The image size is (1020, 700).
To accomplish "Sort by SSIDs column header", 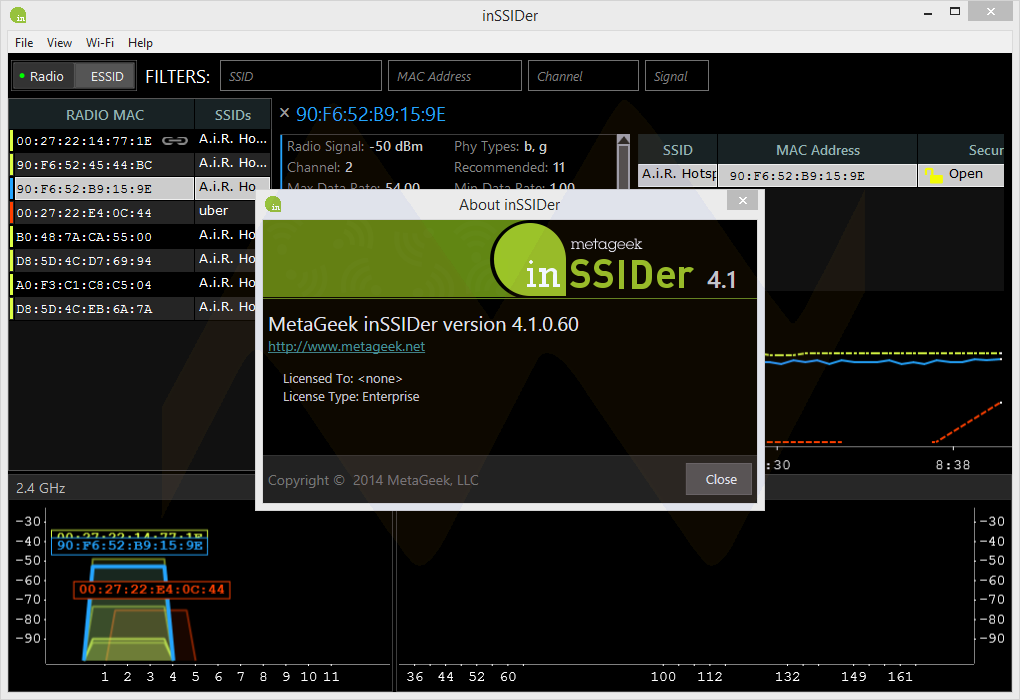I will coord(233,115).
